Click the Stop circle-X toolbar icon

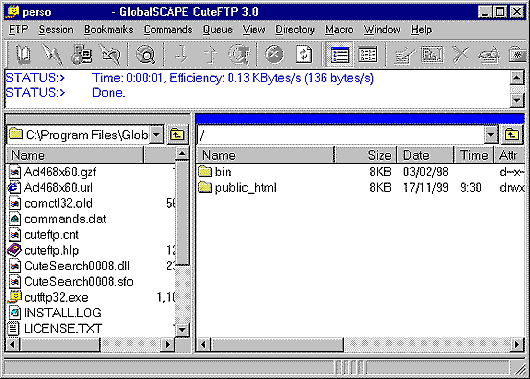pyautogui.click(x=274, y=54)
